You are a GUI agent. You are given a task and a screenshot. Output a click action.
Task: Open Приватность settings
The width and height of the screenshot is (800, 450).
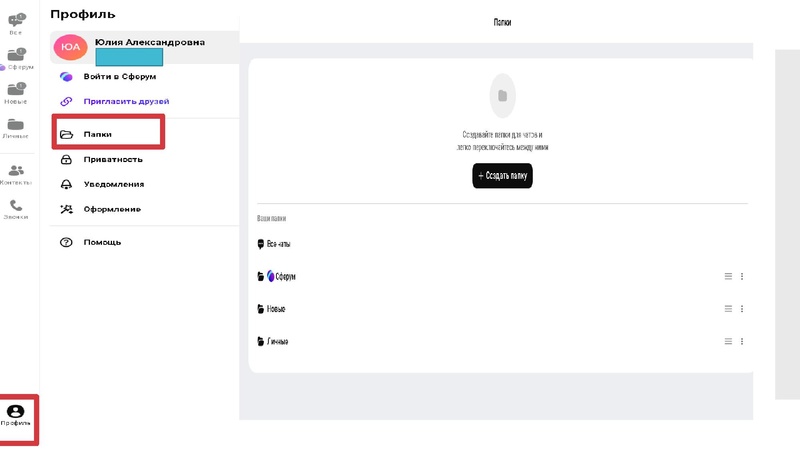[112, 159]
